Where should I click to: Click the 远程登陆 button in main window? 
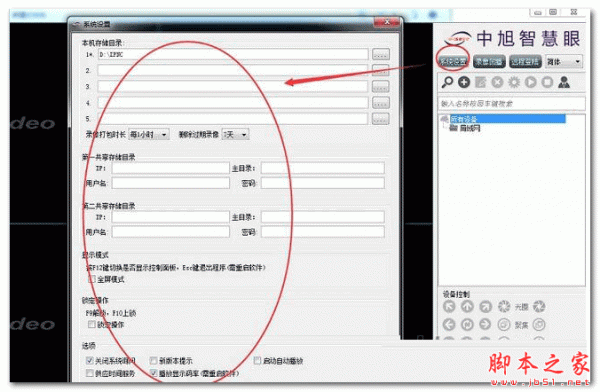pos(525,61)
